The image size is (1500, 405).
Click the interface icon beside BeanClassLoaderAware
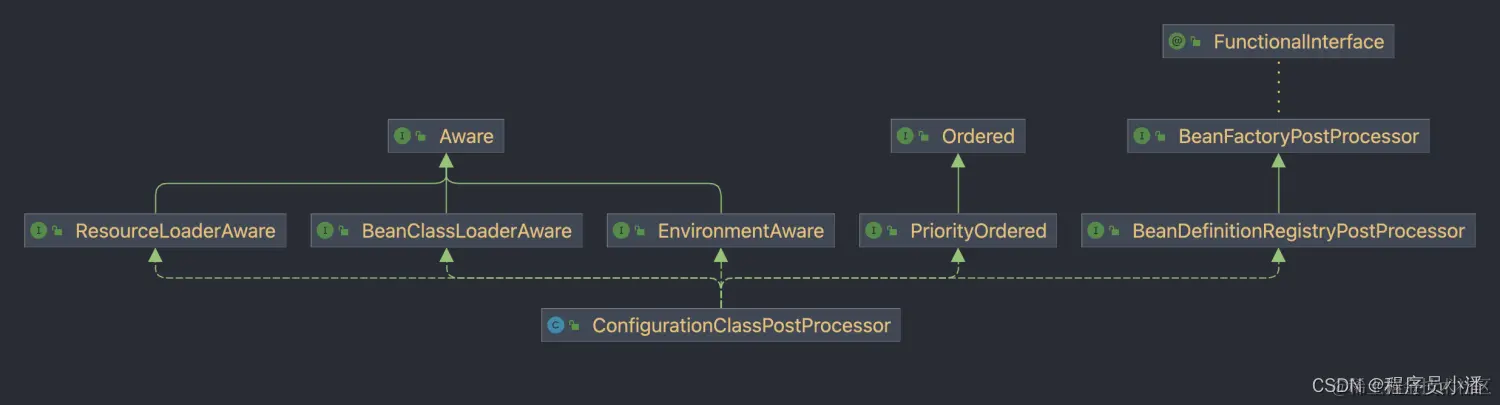pyautogui.click(x=325, y=231)
